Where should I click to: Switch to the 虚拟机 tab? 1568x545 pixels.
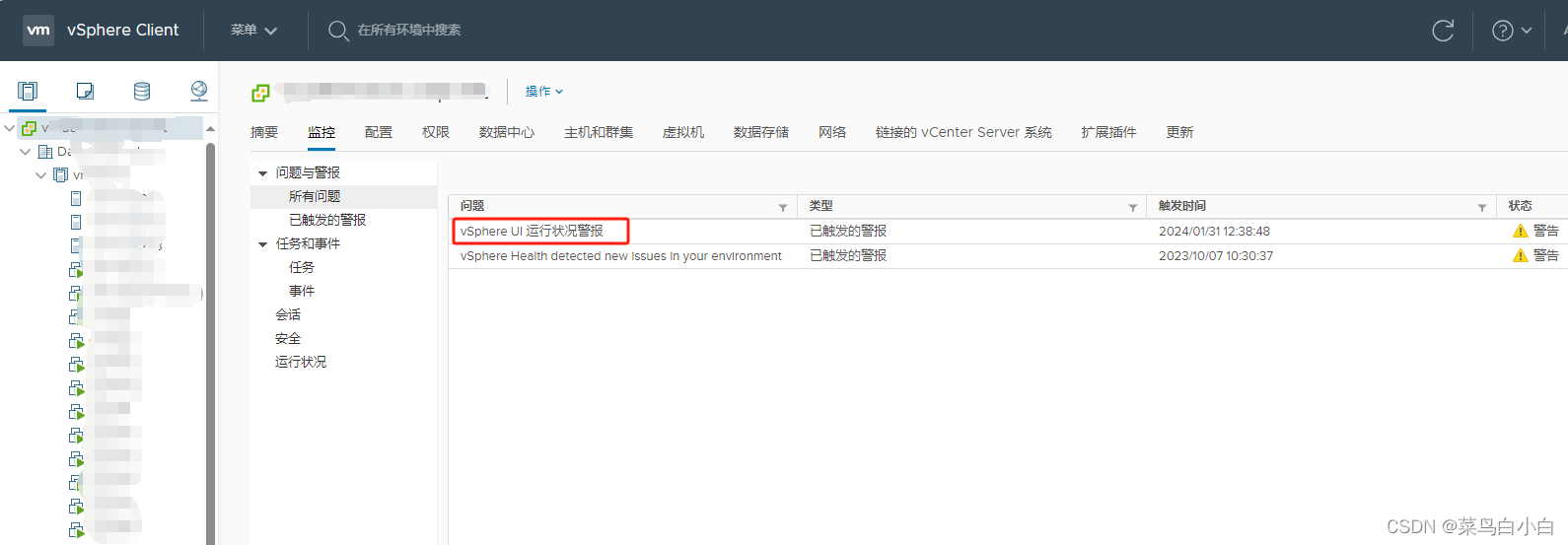[x=683, y=132]
